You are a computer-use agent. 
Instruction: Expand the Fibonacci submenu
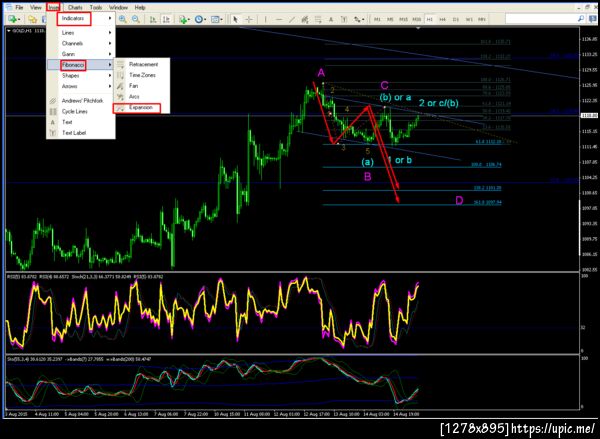coord(80,65)
